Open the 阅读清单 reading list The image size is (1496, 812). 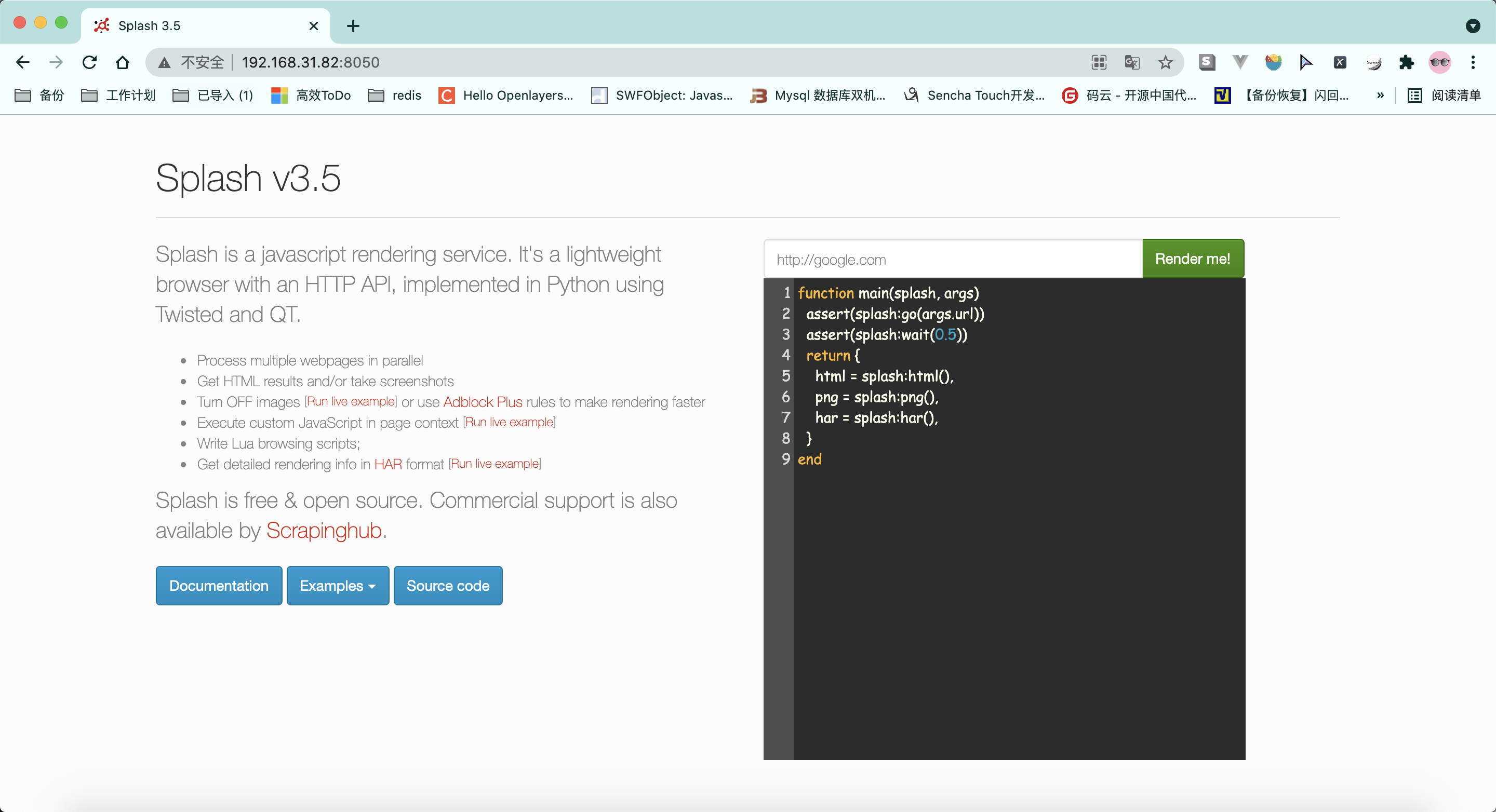click(1444, 95)
